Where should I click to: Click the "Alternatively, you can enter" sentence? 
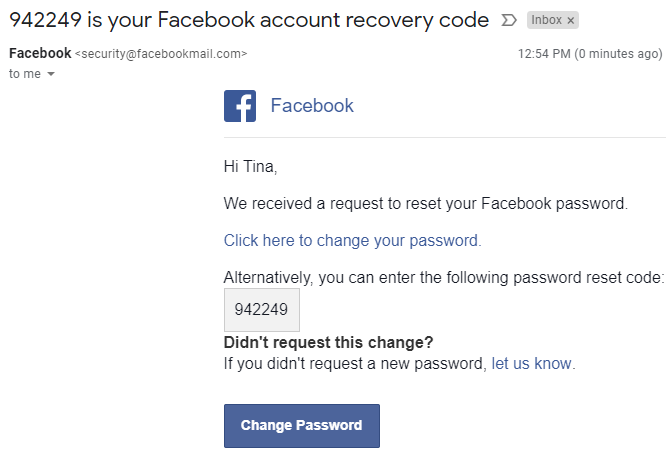pos(443,277)
